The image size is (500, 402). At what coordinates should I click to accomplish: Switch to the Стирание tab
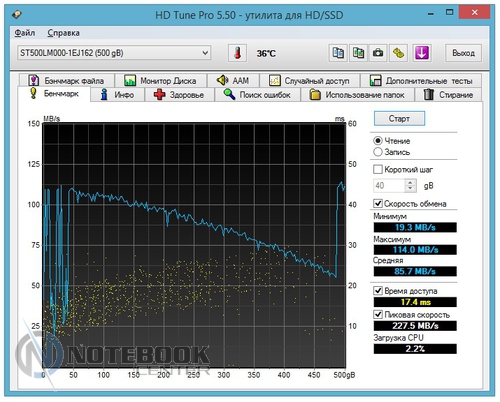point(448,95)
